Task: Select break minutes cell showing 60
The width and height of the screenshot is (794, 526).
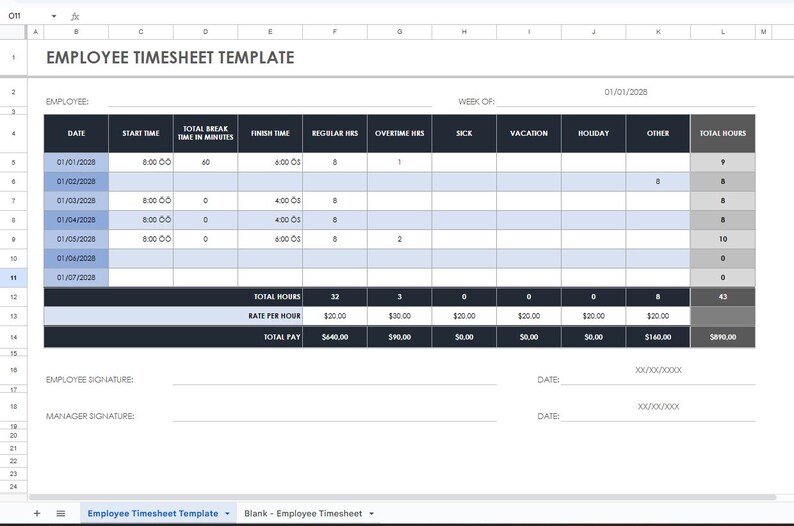Action: [x=206, y=163]
